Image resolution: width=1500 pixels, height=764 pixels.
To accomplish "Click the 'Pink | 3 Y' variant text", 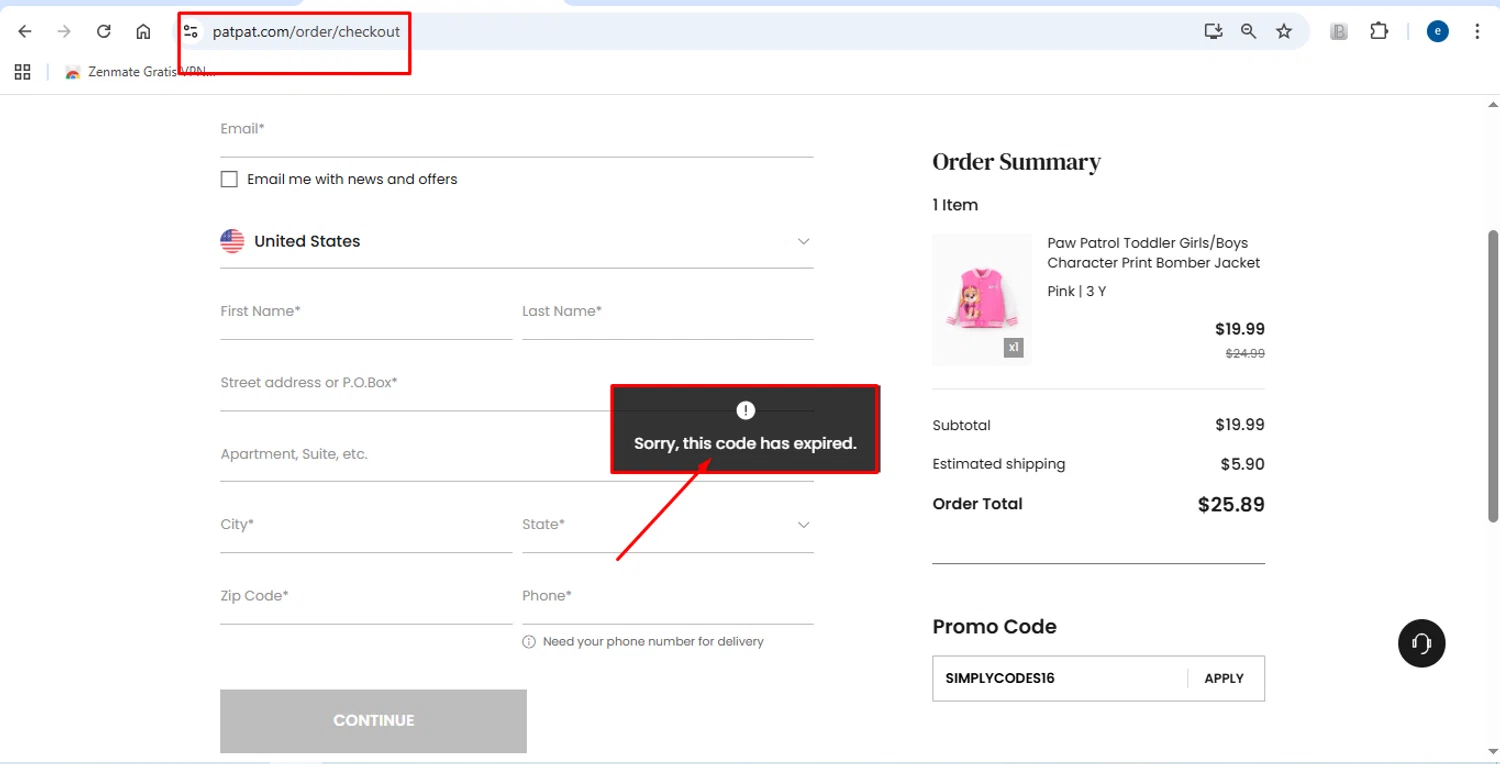I will point(1077,292).
